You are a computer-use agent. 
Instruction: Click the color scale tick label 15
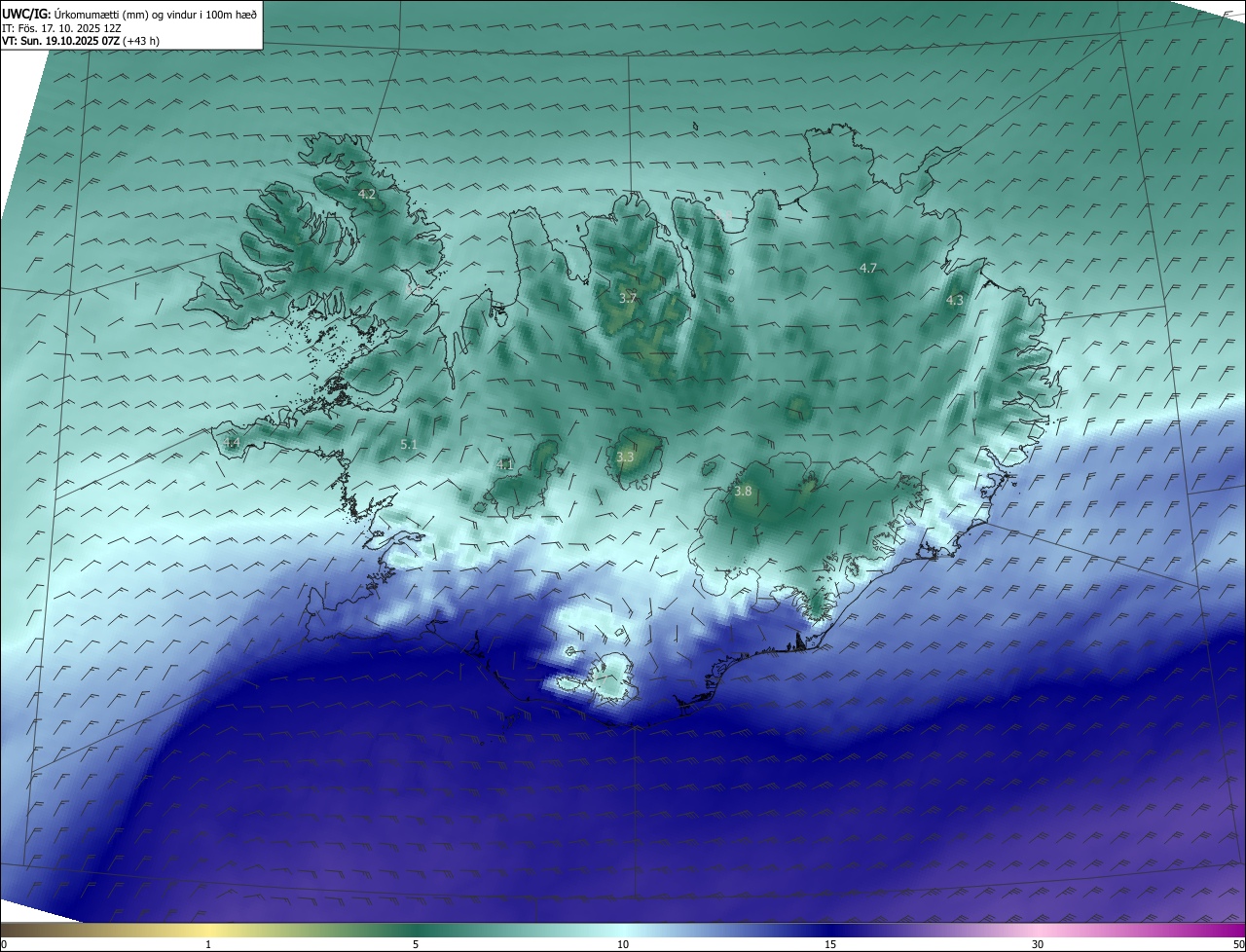click(x=830, y=944)
